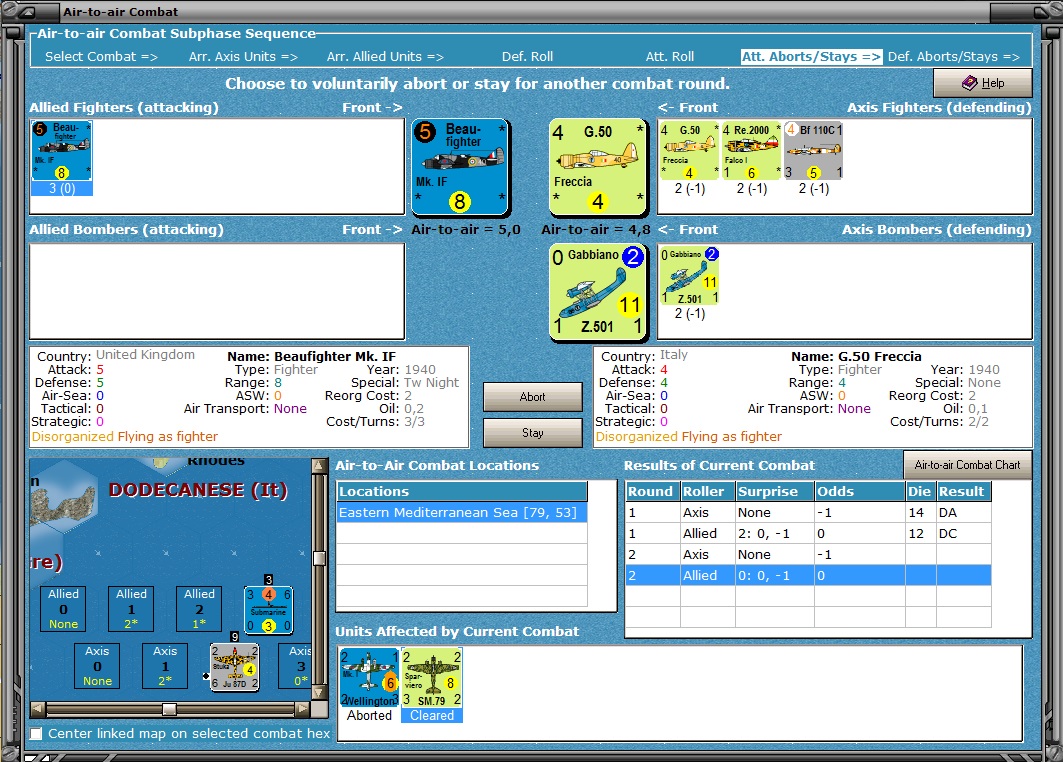Click the Abort button
1063x762 pixels.
click(532, 397)
